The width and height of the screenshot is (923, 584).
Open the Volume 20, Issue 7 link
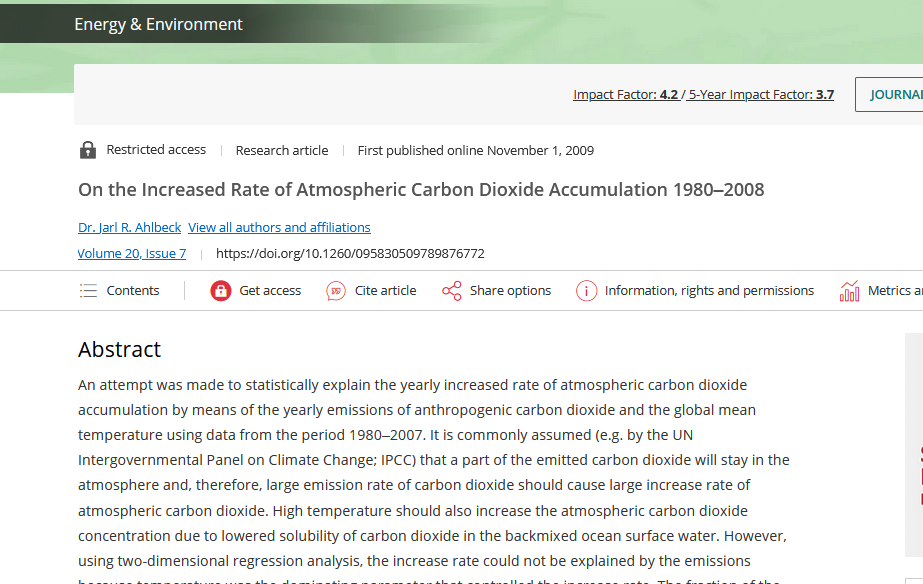132,254
